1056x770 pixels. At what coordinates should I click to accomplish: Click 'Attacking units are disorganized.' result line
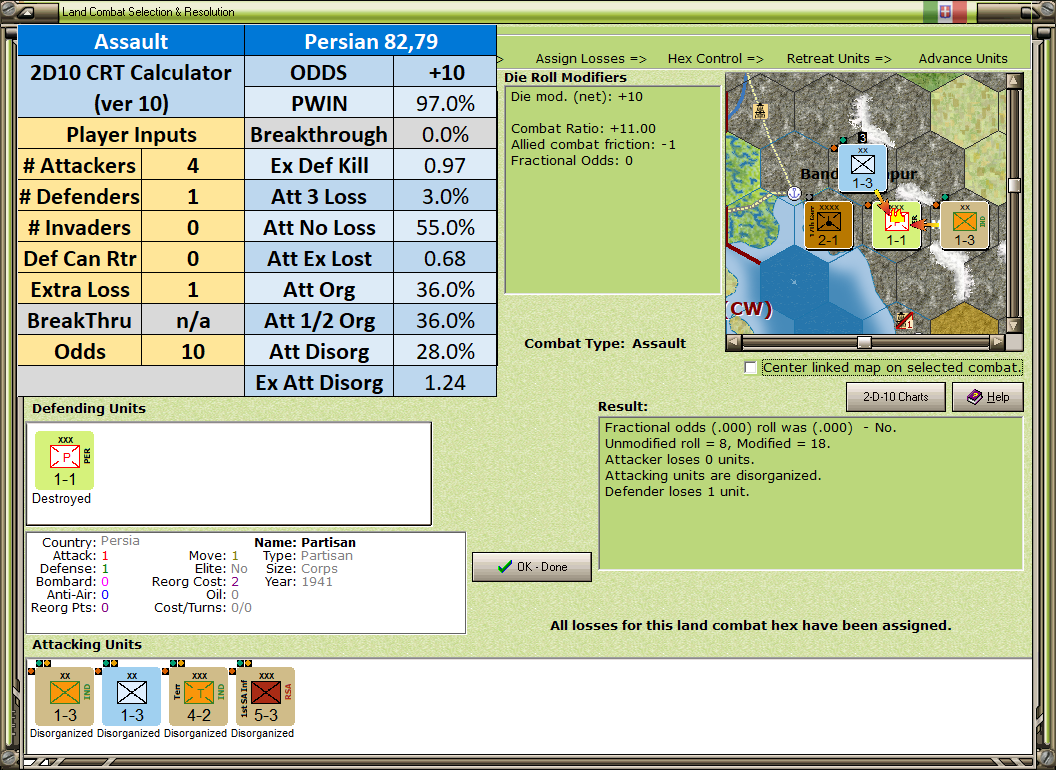coord(713,476)
